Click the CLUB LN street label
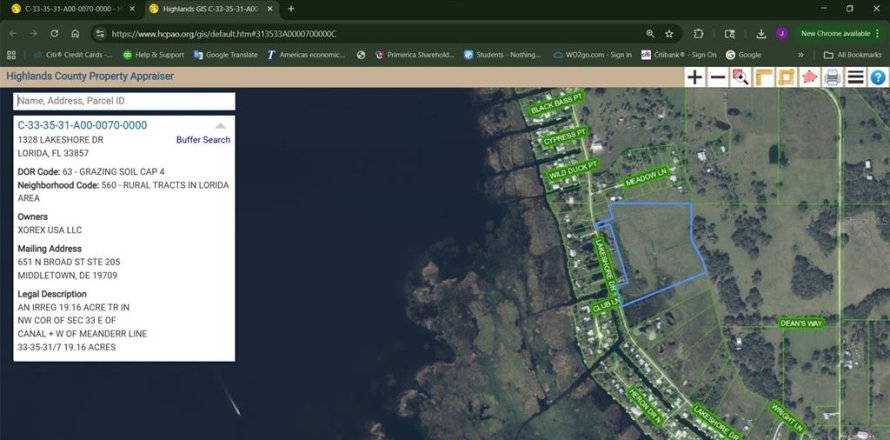Screen dimensions: 890x440 [605, 306]
